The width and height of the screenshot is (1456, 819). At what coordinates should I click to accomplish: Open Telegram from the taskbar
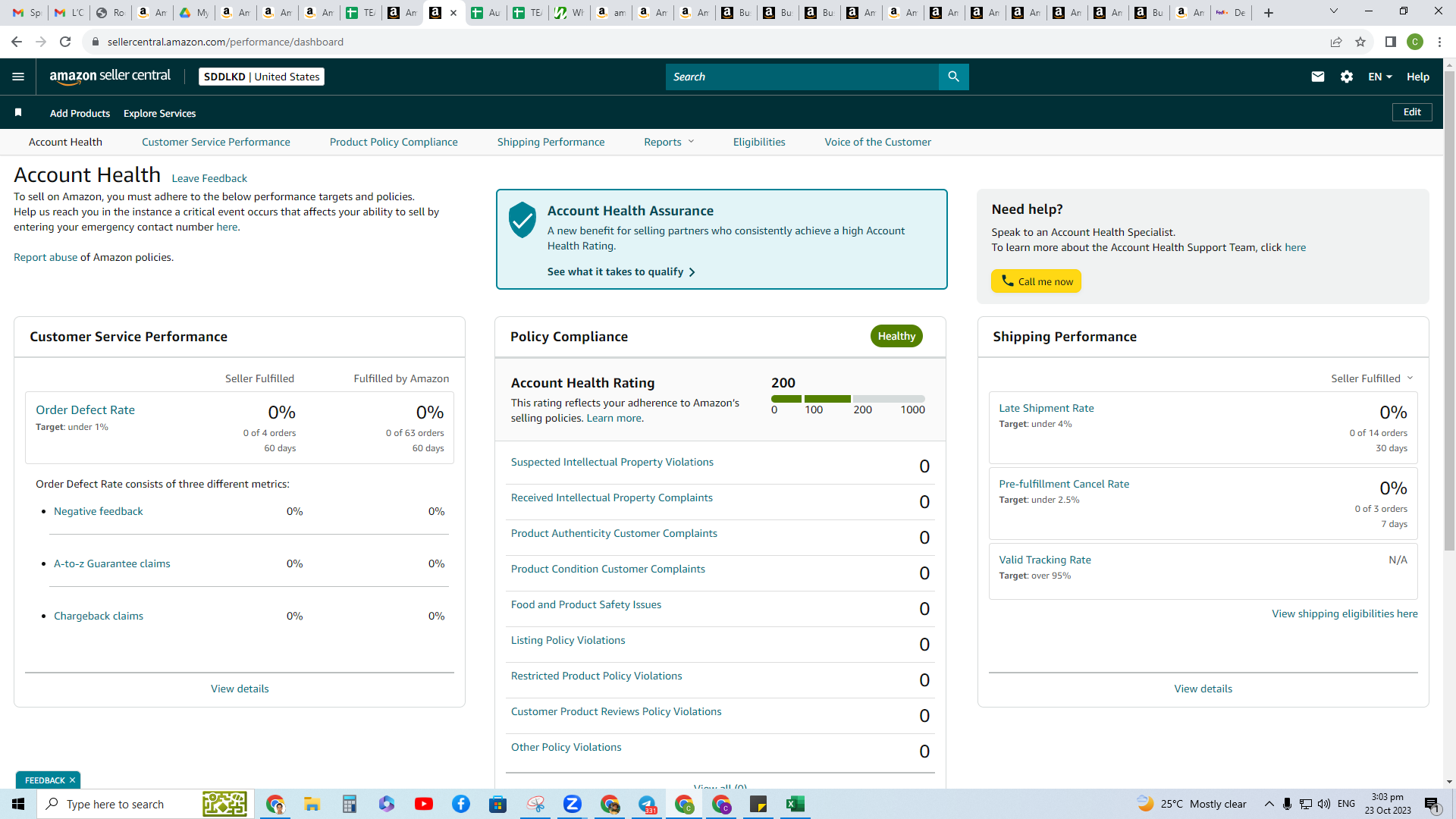(x=647, y=804)
